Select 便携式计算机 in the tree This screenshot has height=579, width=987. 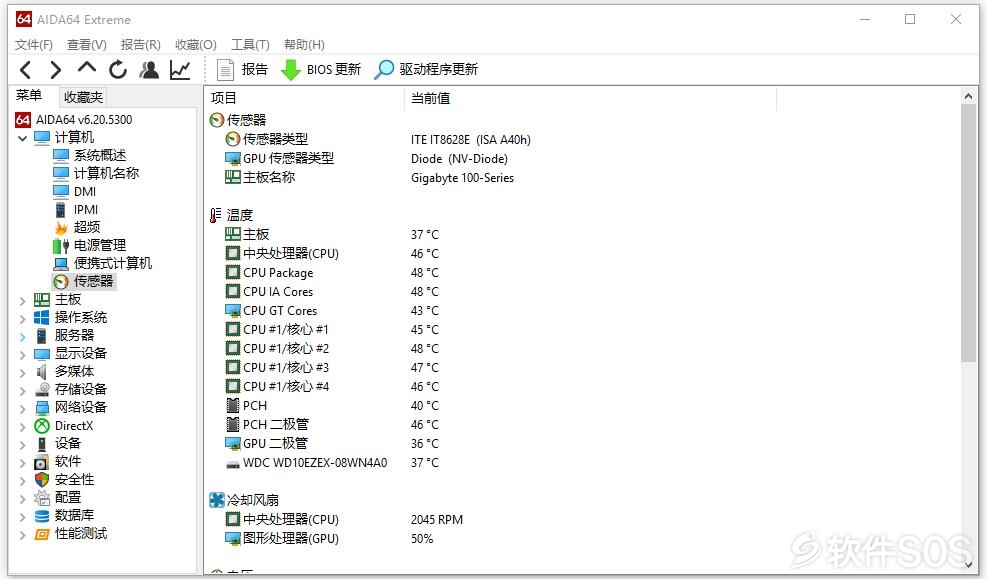coord(103,264)
